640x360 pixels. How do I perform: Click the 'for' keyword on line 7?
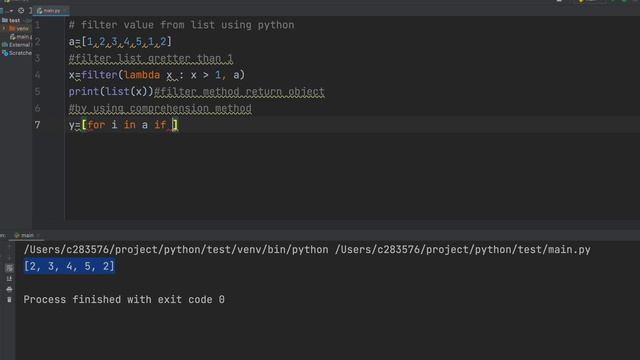click(96, 125)
